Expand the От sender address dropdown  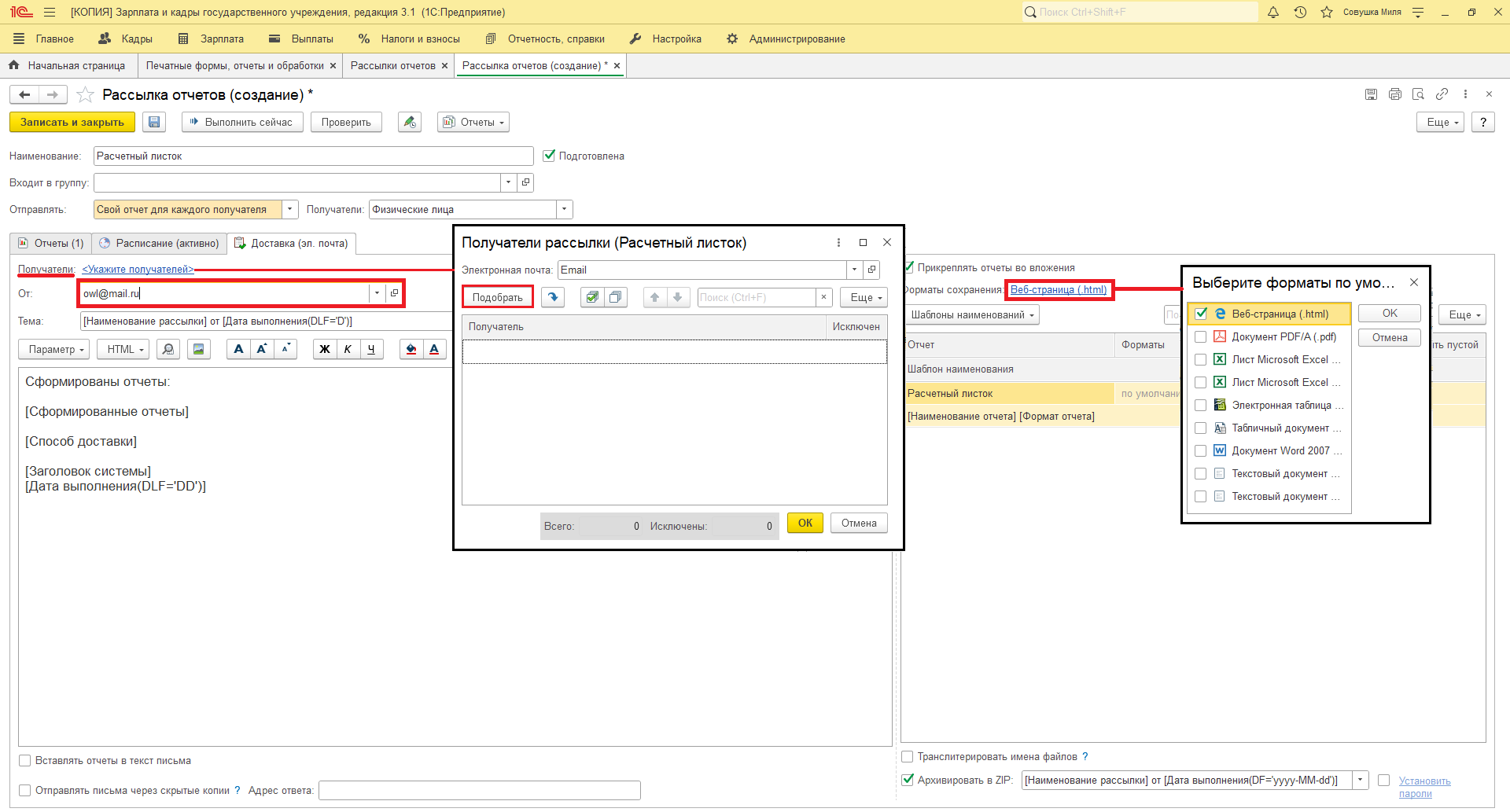377,293
